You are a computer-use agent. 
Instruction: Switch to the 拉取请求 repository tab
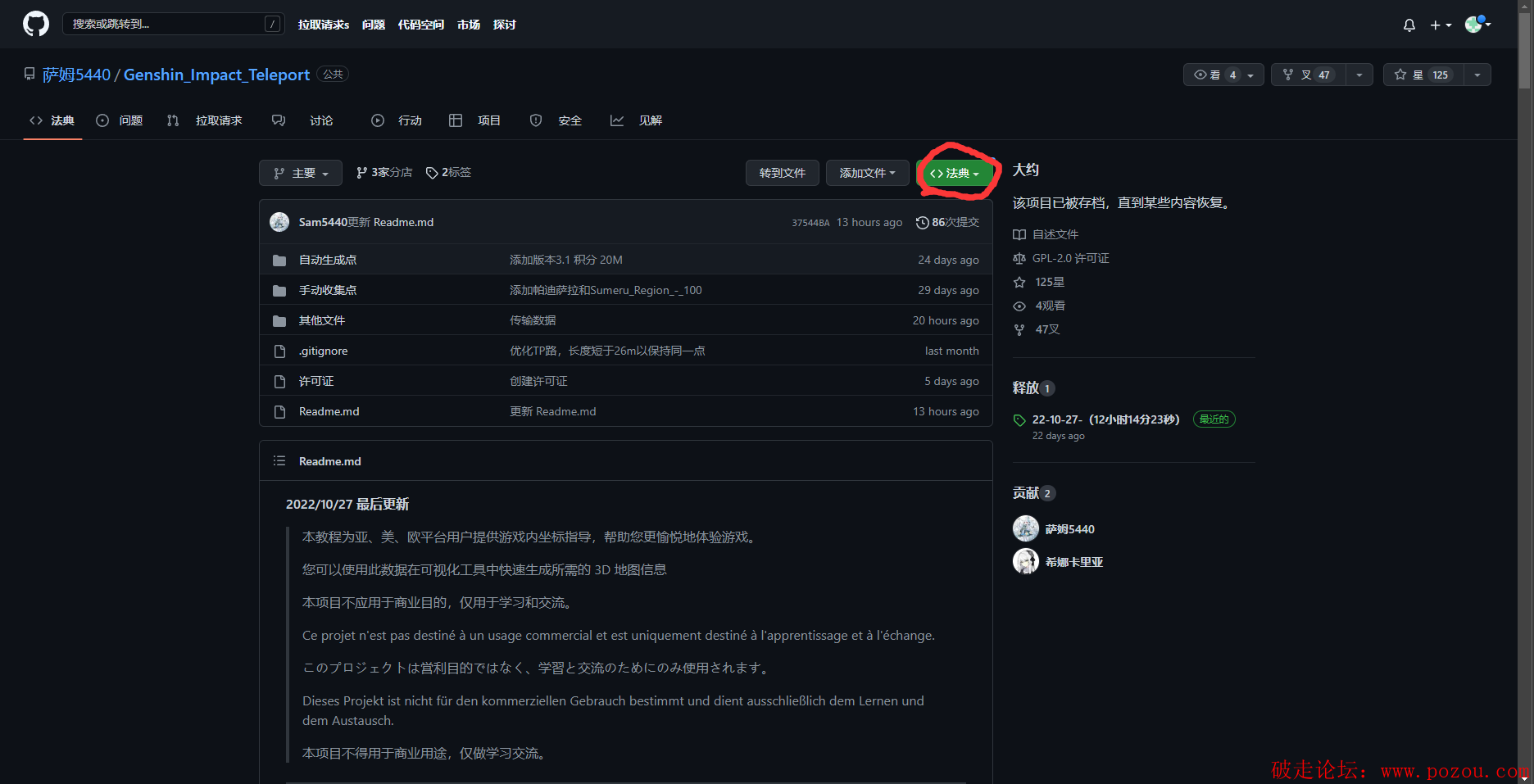(x=205, y=120)
